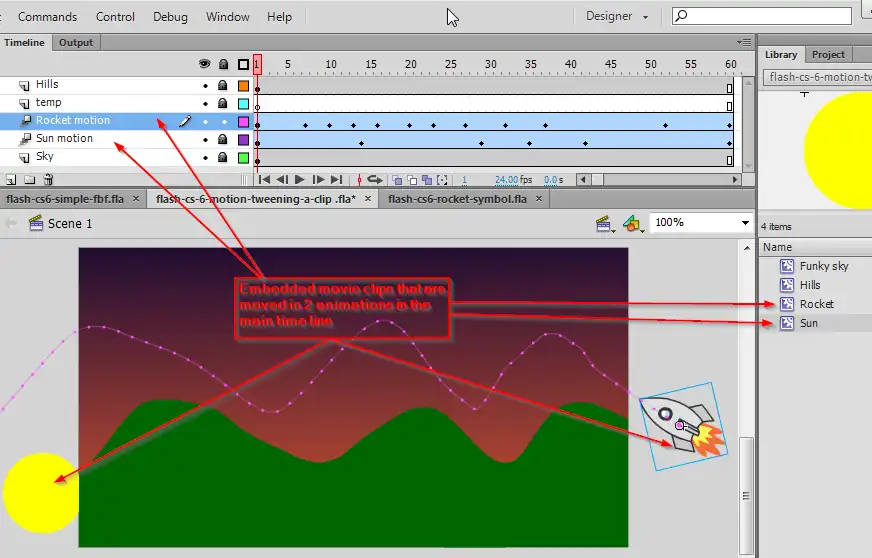Viewport: 872px width, 558px height.
Task: Click the Delete layer trash icon
Action: coord(48,180)
